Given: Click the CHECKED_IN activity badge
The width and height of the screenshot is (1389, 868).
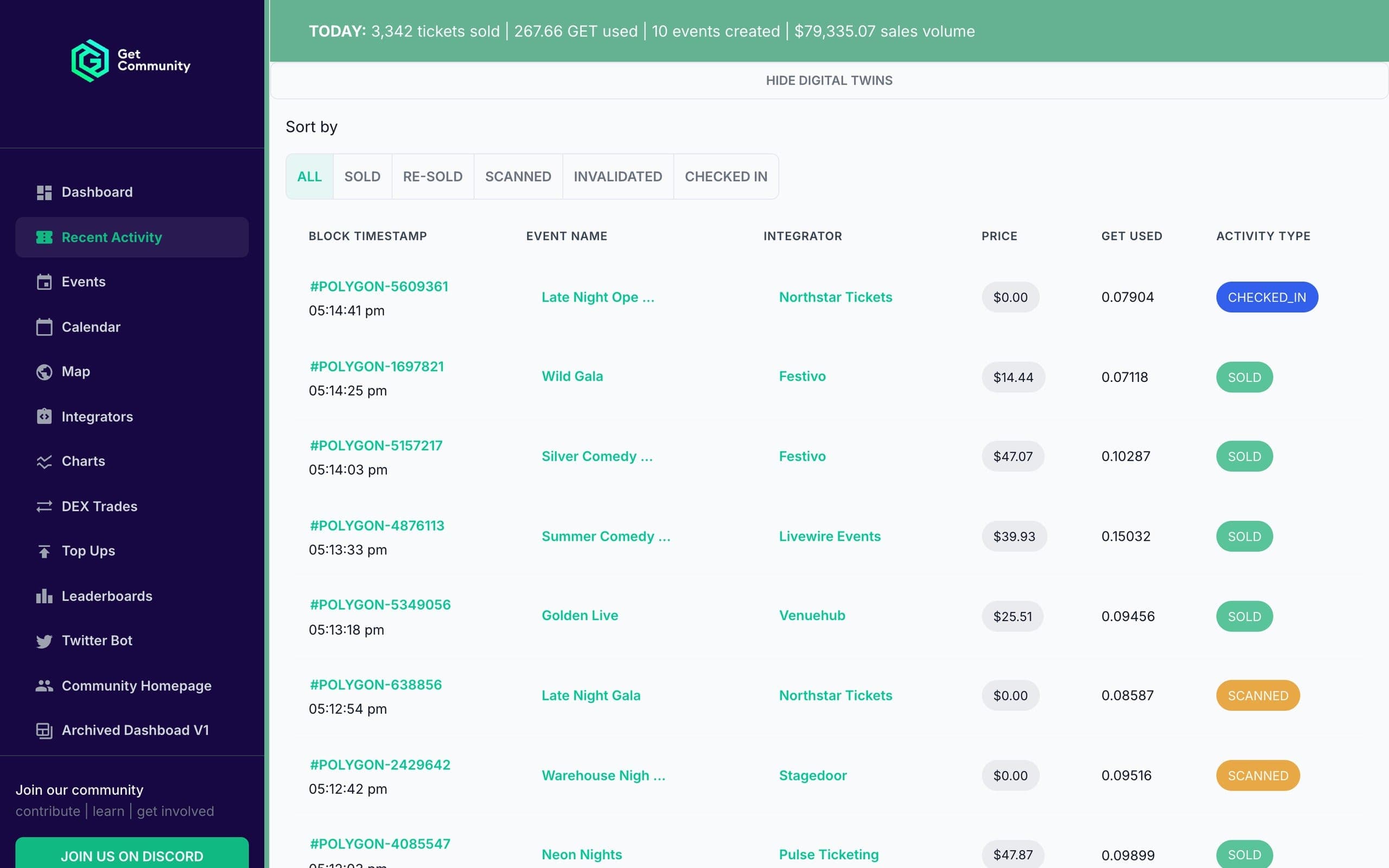Looking at the screenshot, I should 1267,297.
